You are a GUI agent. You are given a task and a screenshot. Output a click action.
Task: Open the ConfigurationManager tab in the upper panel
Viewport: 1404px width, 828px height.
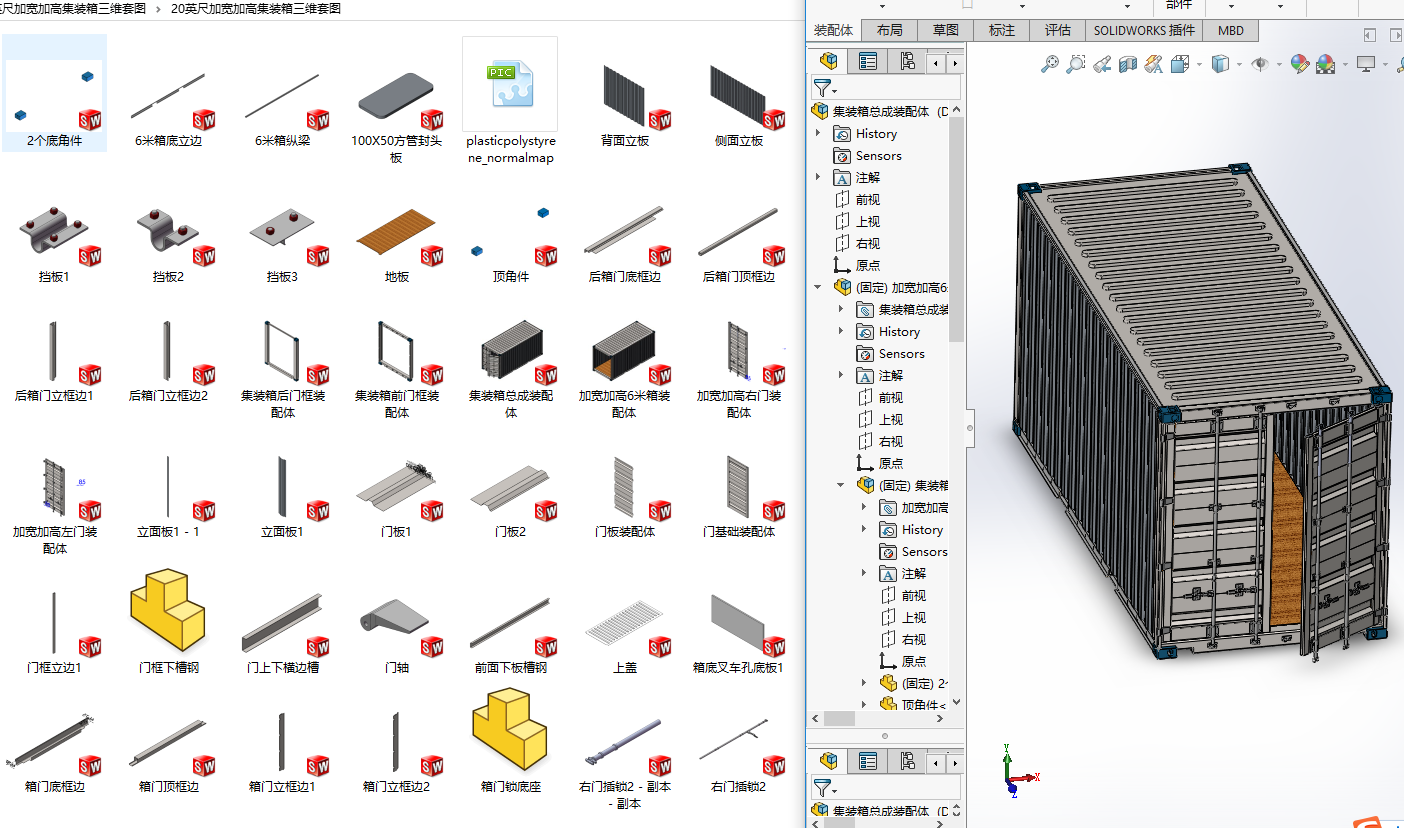point(907,61)
